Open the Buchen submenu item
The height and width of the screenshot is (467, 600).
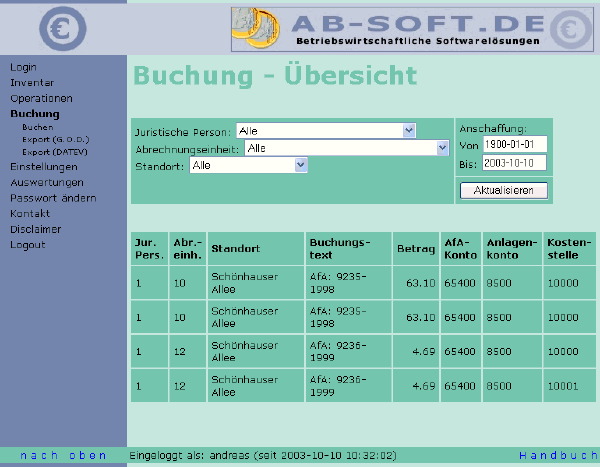point(38,127)
